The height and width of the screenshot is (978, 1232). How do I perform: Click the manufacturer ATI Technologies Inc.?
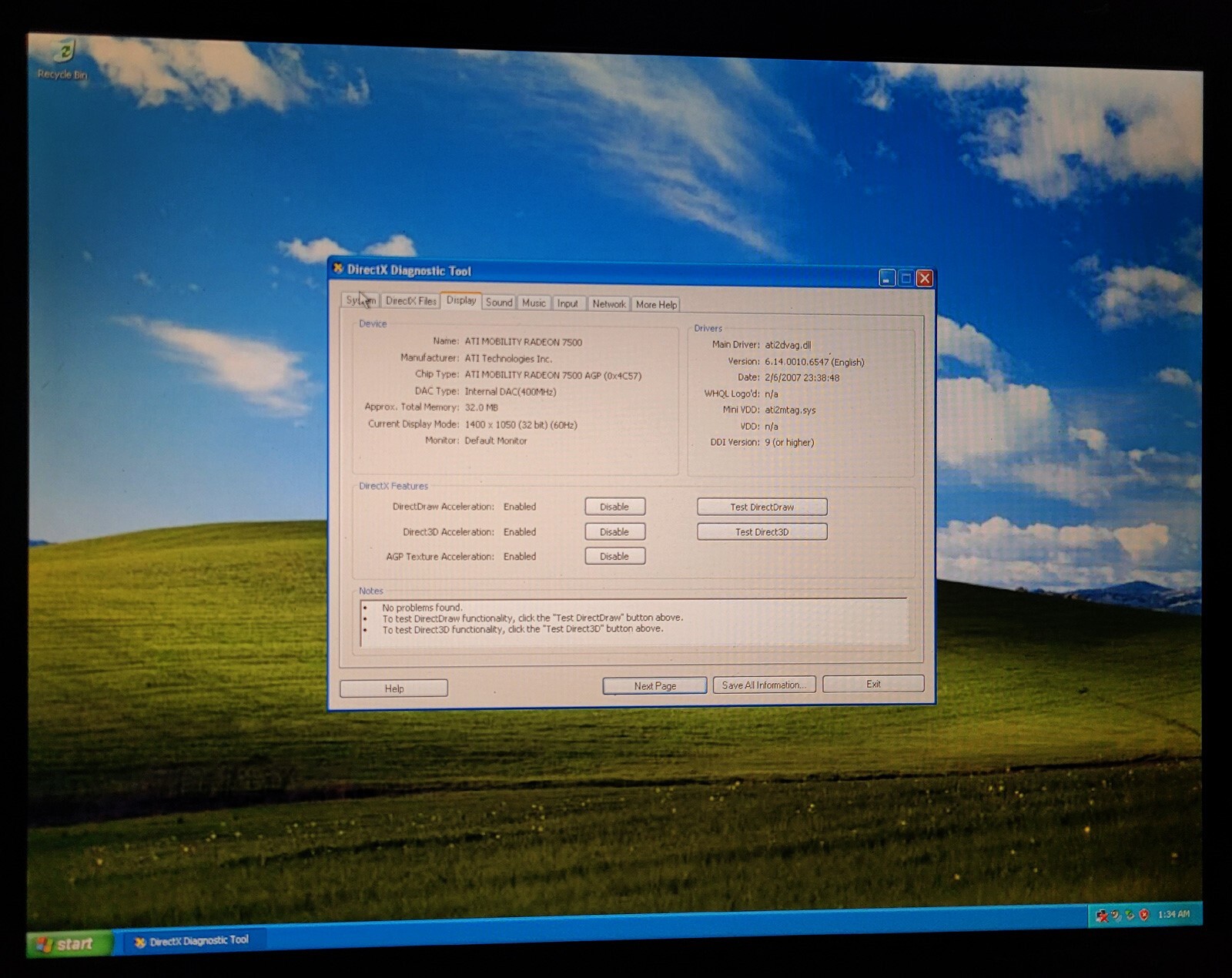(x=508, y=358)
